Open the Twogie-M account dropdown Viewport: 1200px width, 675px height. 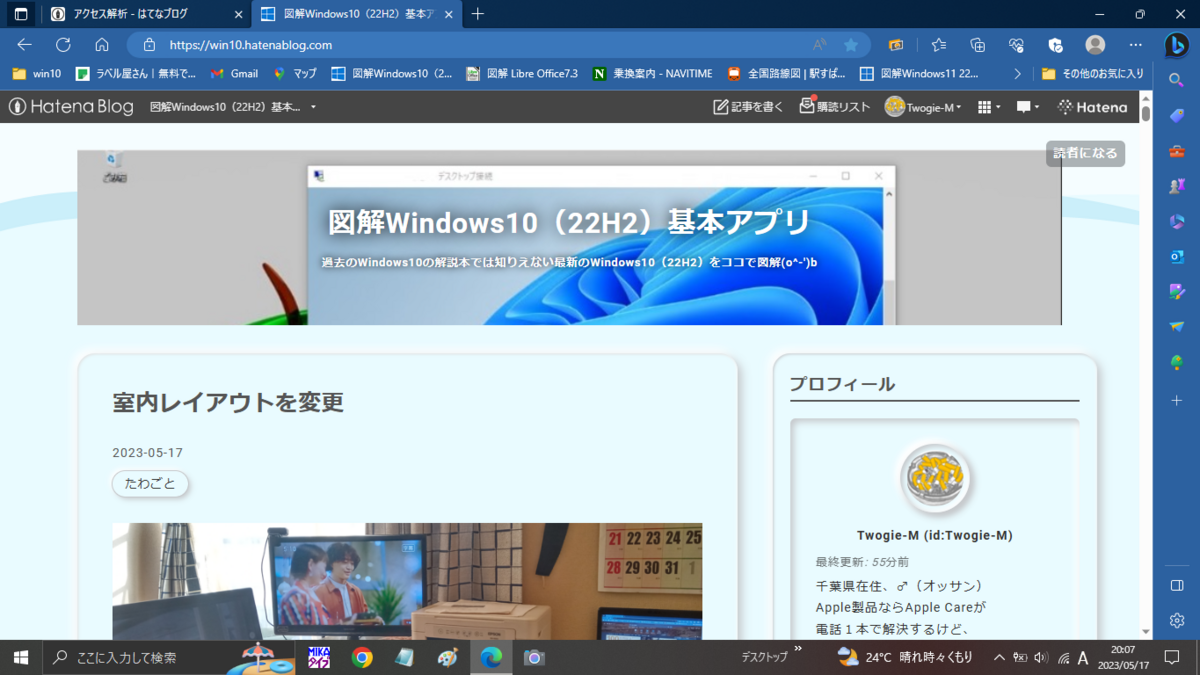pyautogui.click(x=921, y=106)
